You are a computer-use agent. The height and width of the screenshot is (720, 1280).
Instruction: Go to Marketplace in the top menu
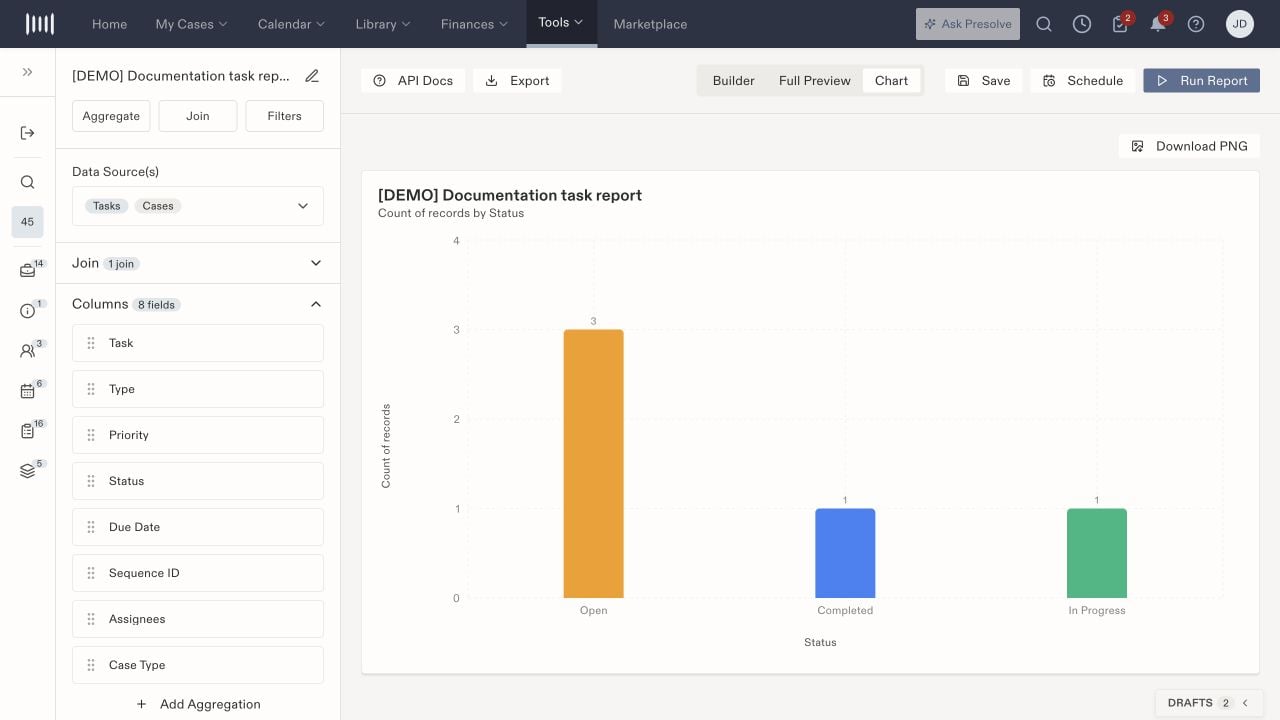(x=650, y=24)
